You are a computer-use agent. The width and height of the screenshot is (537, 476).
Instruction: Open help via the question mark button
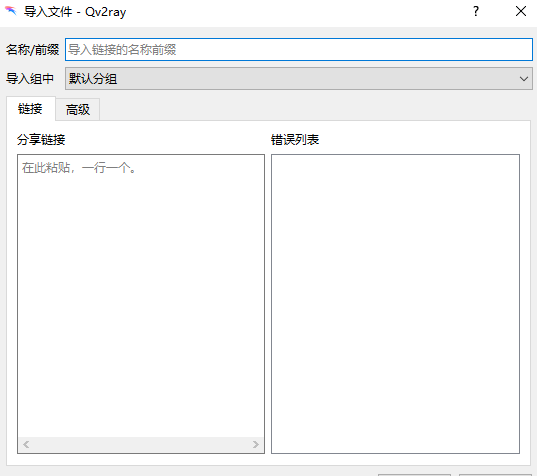(x=476, y=11)
